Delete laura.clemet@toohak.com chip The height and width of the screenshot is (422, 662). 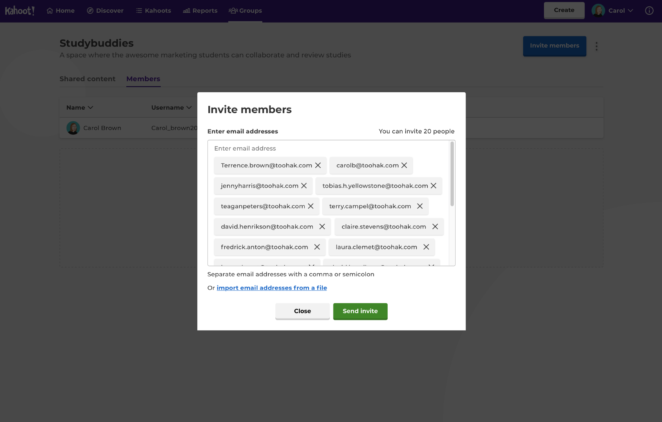point(426,247)
